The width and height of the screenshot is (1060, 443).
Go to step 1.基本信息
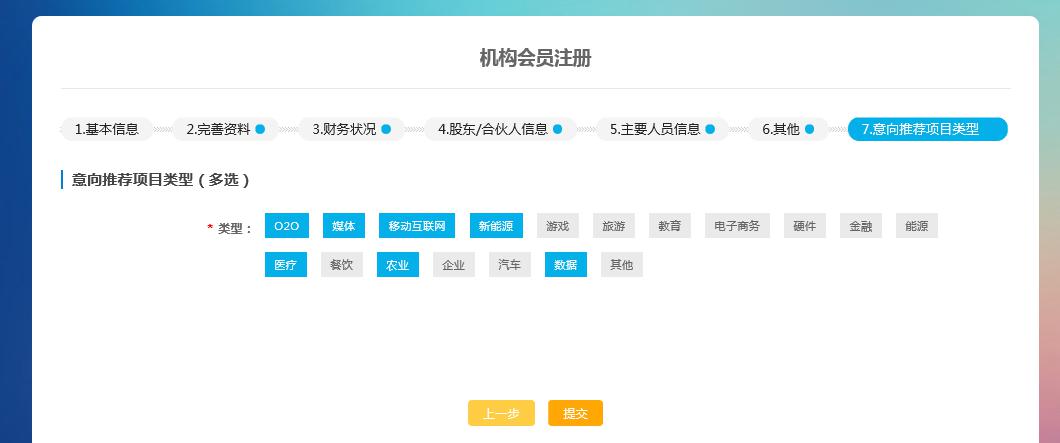[107, 129]
